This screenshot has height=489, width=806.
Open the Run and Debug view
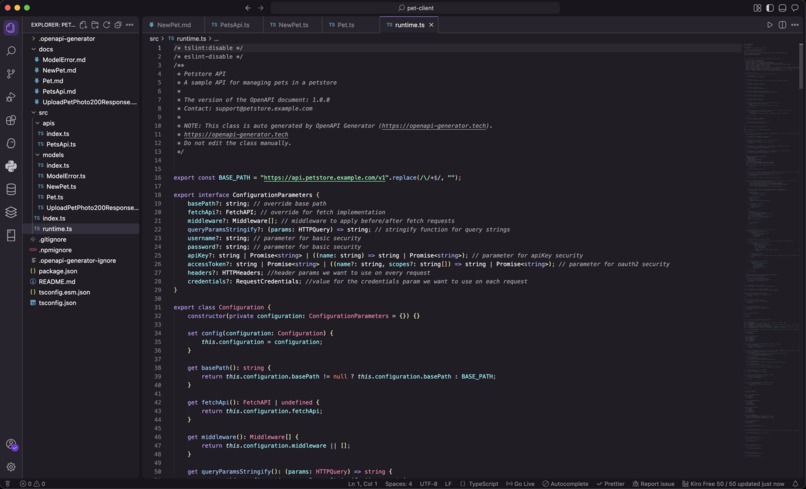tap(11, 97)
